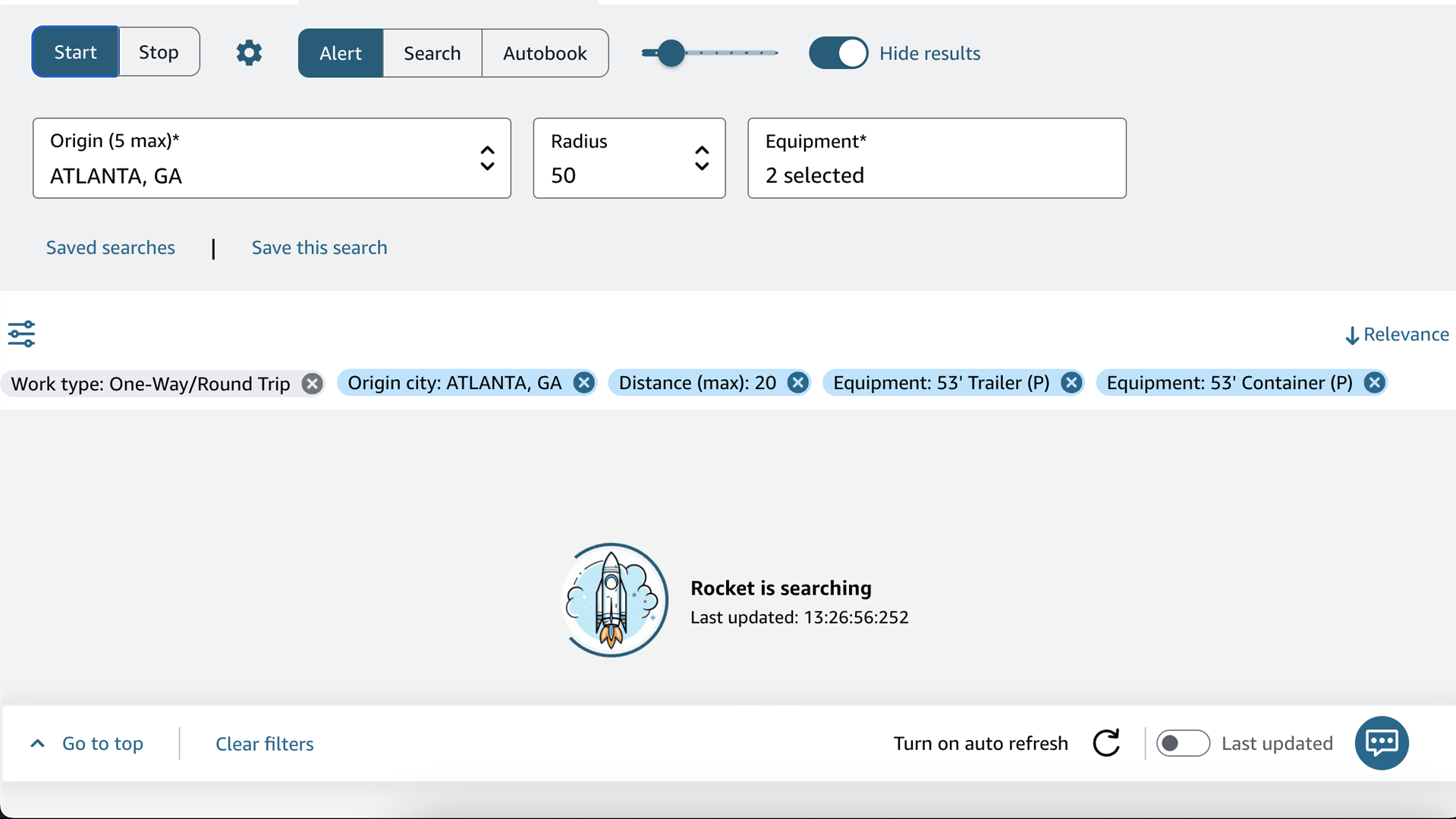Click the refresh circular arrow icon

pyautogui.click(x=1106, y=743)
